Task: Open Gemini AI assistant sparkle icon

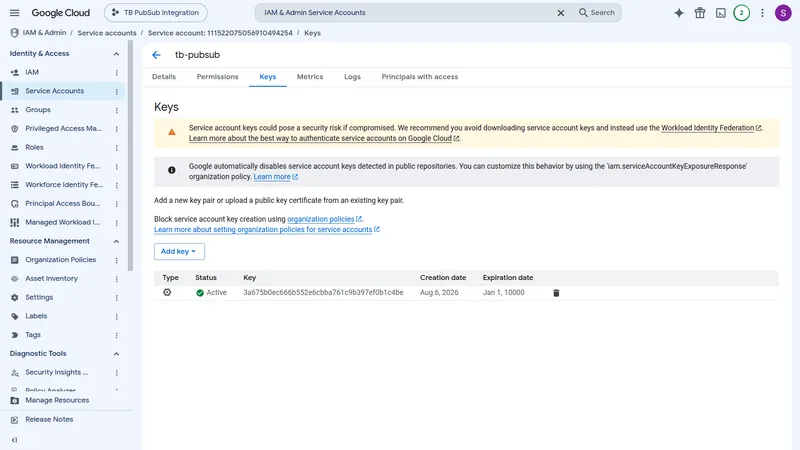Action: [x=679, y=13]
